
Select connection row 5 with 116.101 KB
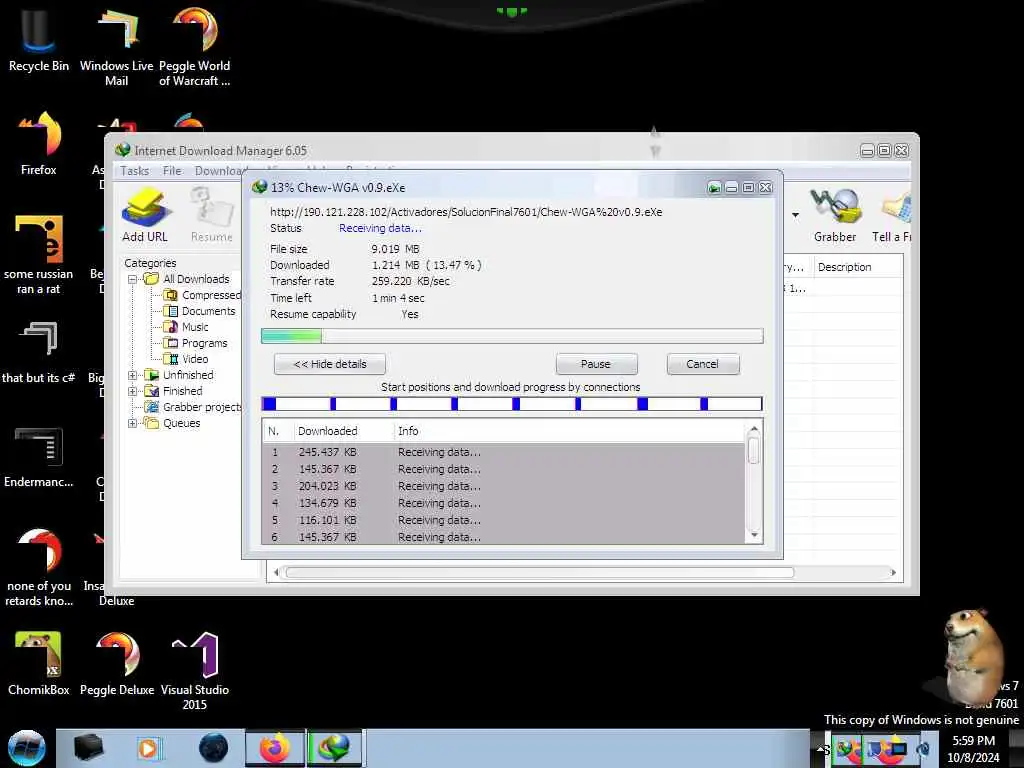pos(503,520)
